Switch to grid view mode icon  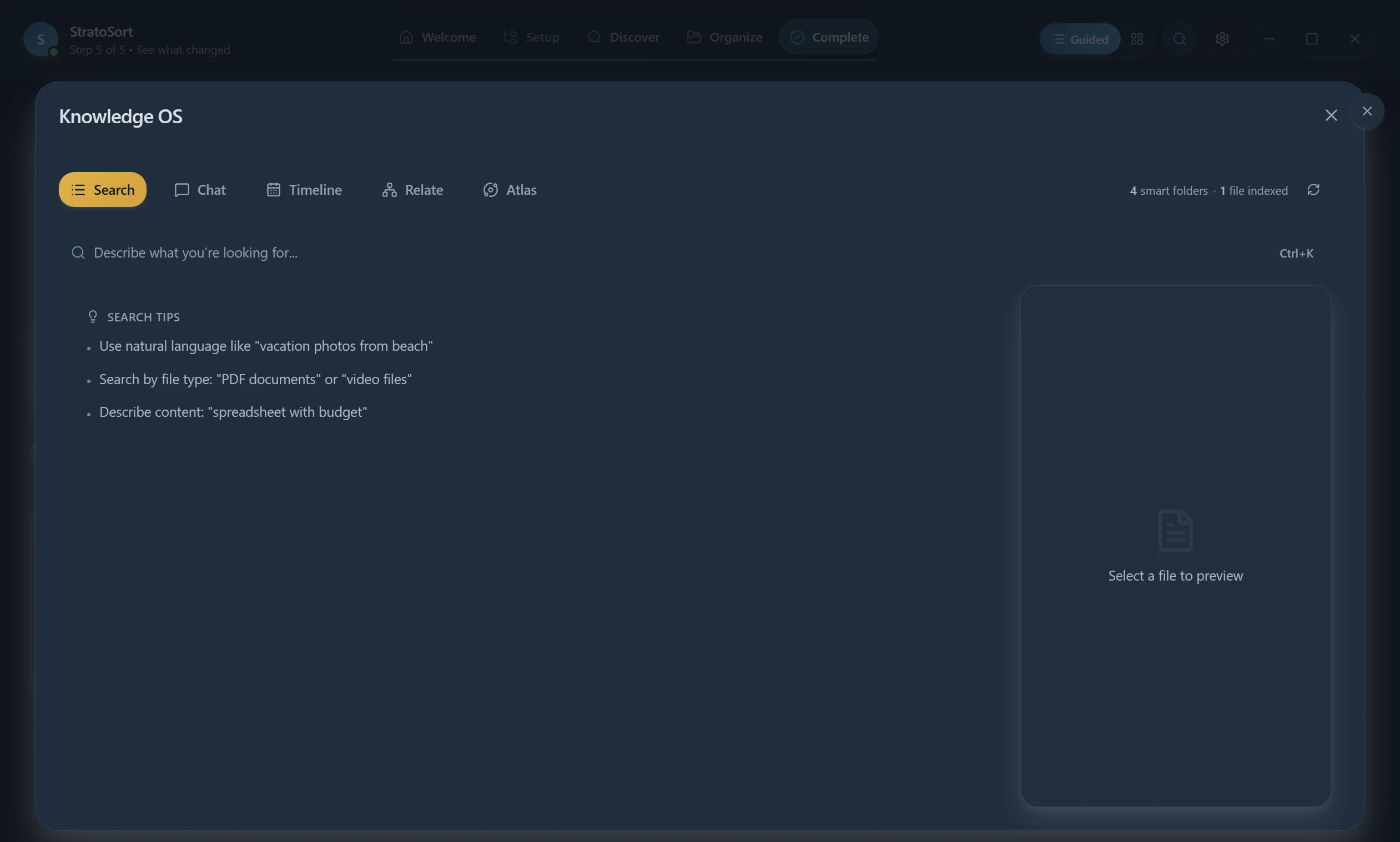click(x=1137, y=39)
